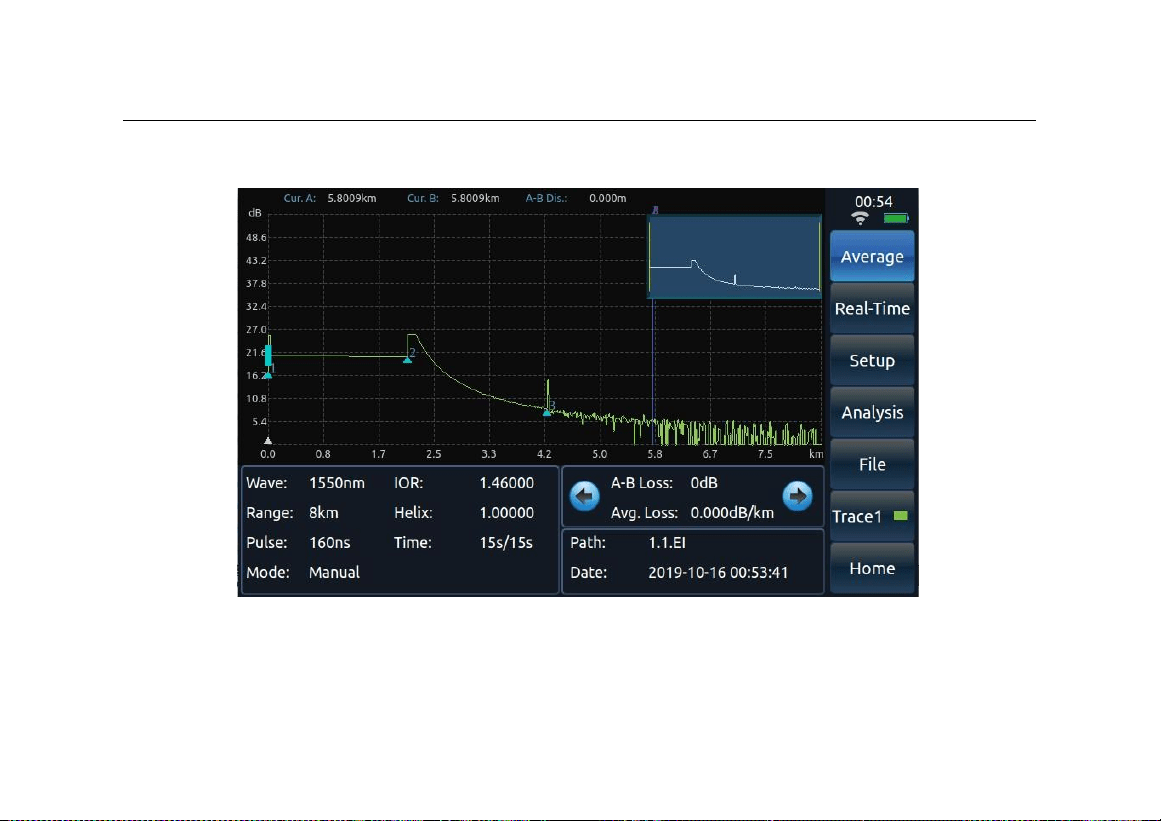
Task: Click the A-B Dis. 0.000m readout
Action: click(608, 198)
